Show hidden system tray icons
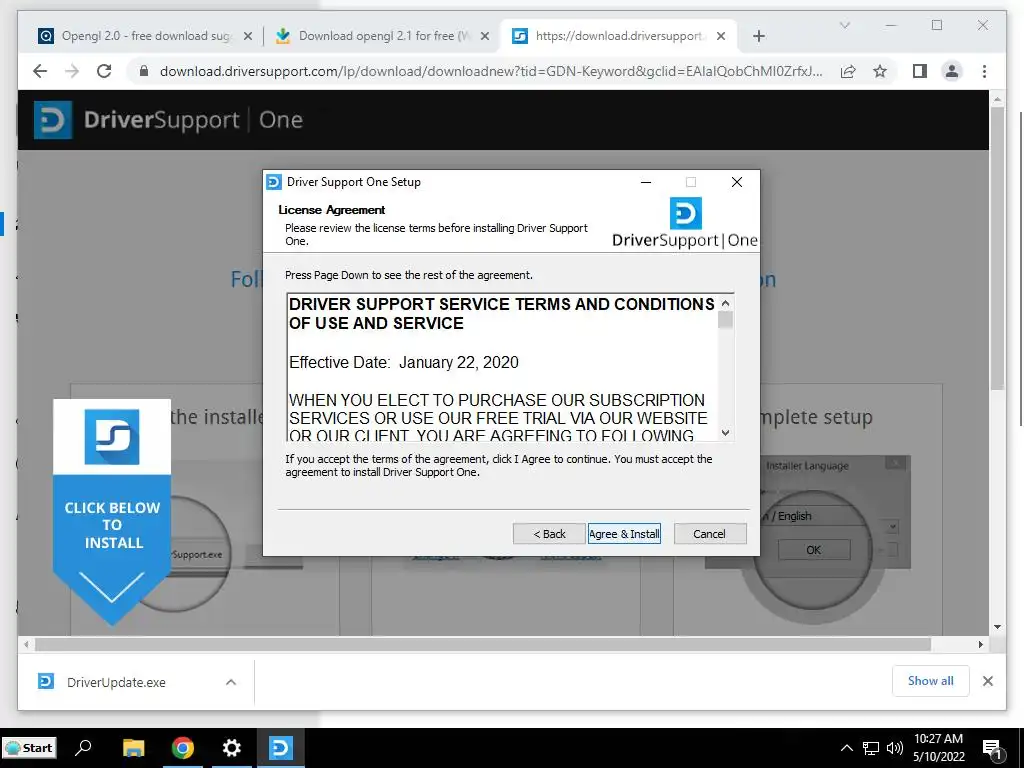The height and width of the screenshot is (768, 1024). [846, 748]
